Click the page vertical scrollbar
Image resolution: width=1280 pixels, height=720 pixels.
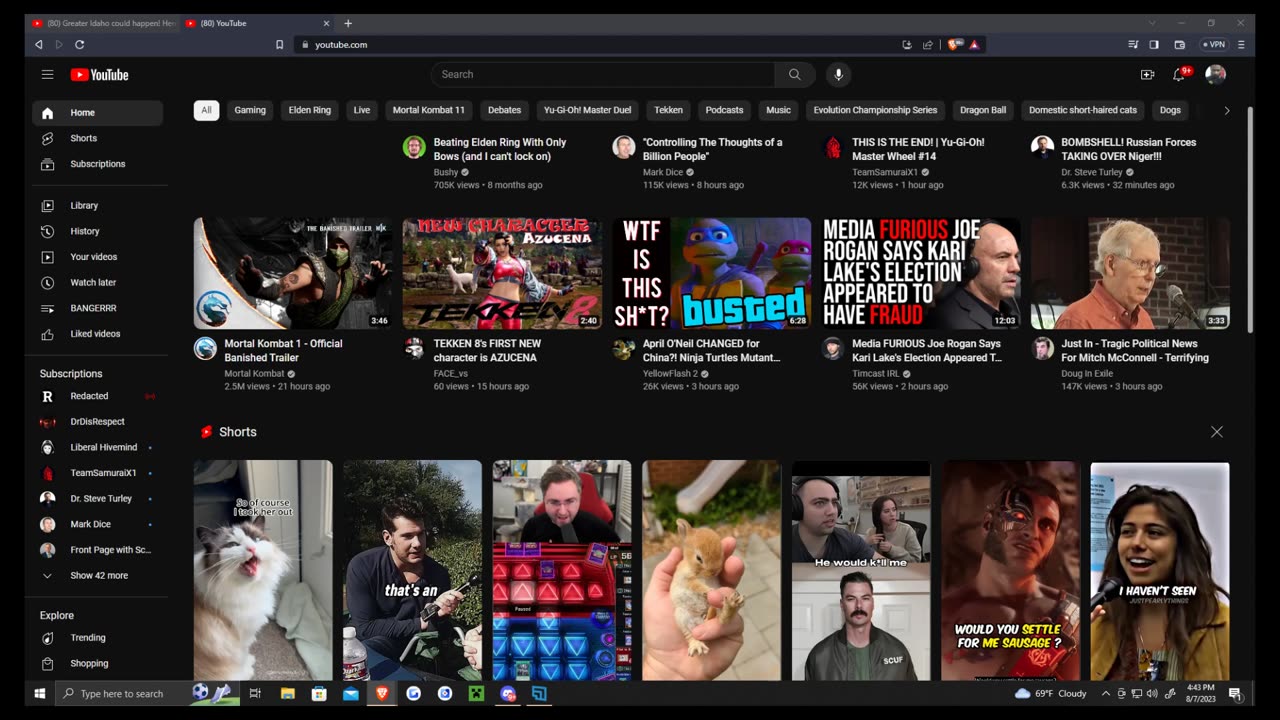pos(1250,220)
